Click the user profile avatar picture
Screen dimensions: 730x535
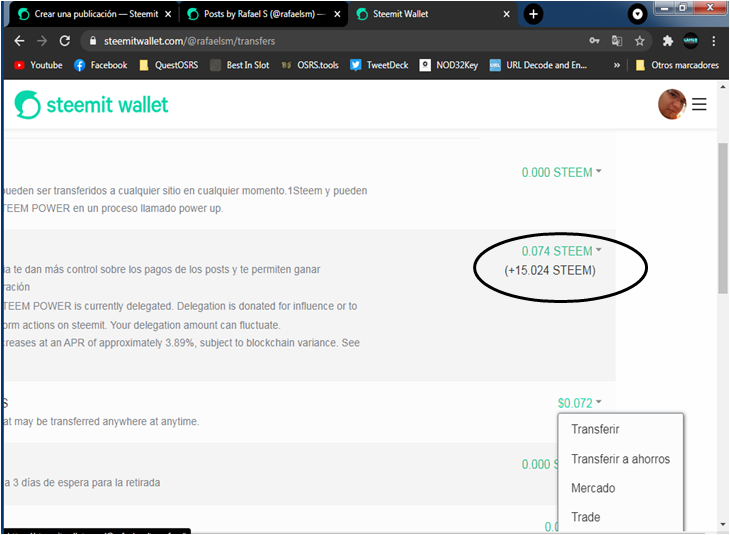click(672, 104)
